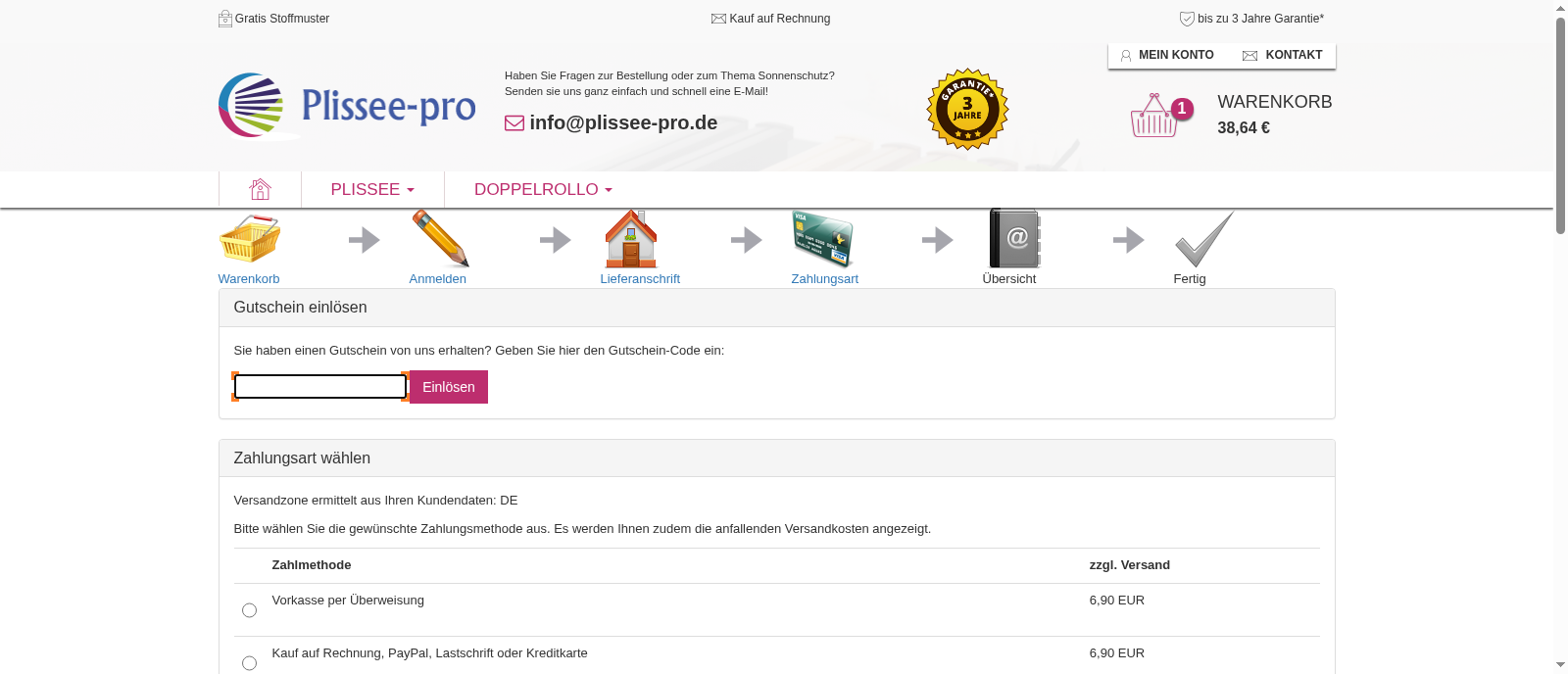Click the Zahlungsart wählen panel heading
Screen dimensions: 1568x674
[x=302, y=458]
